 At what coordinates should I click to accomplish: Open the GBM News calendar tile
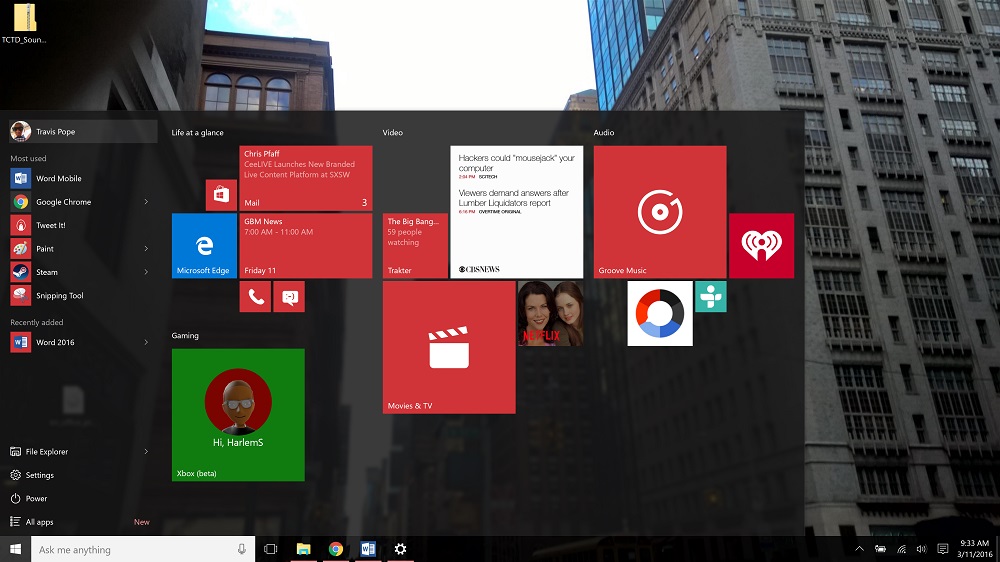click(x=305, y=246)
